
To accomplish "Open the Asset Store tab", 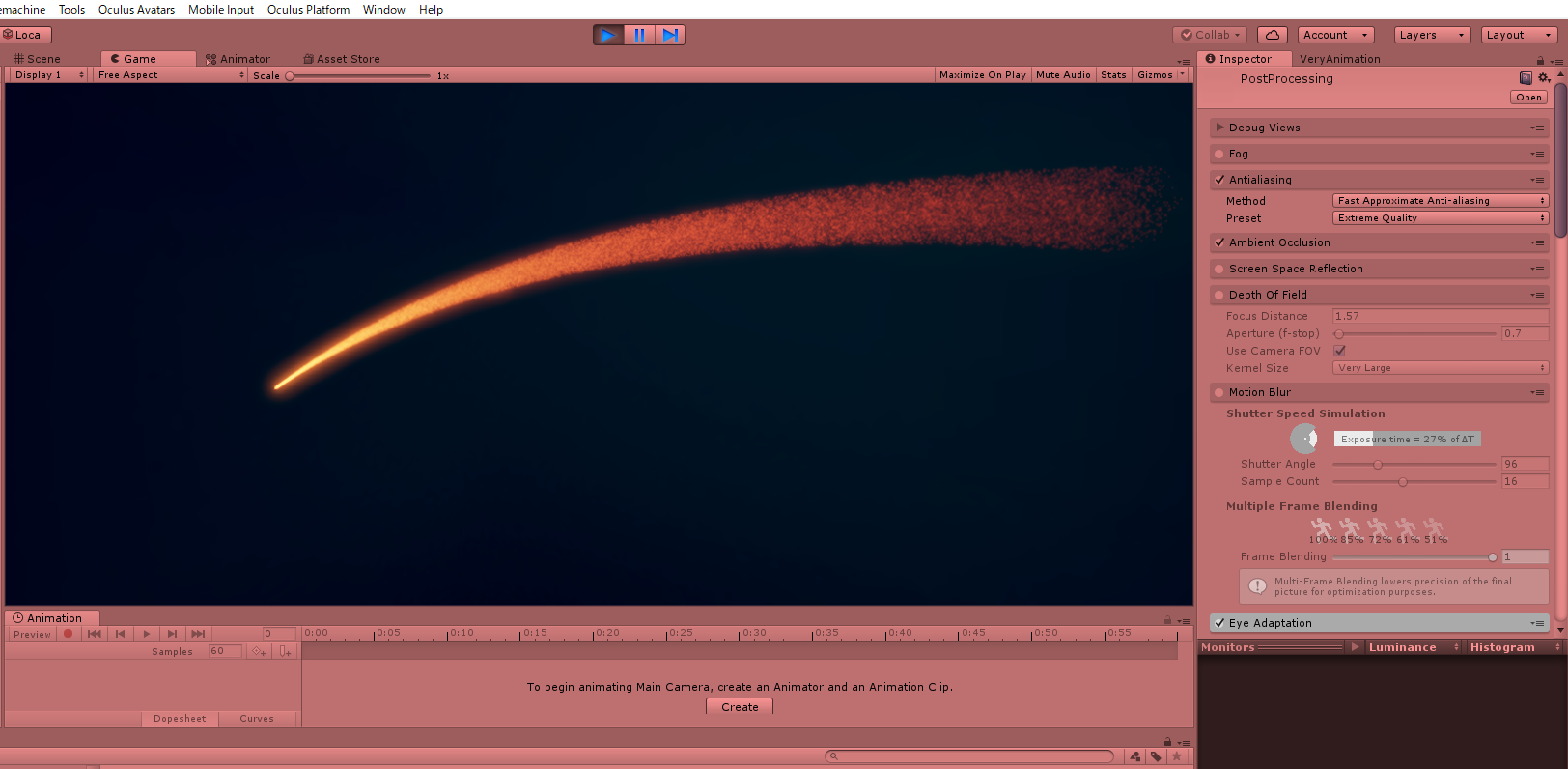I will [342, 59].
